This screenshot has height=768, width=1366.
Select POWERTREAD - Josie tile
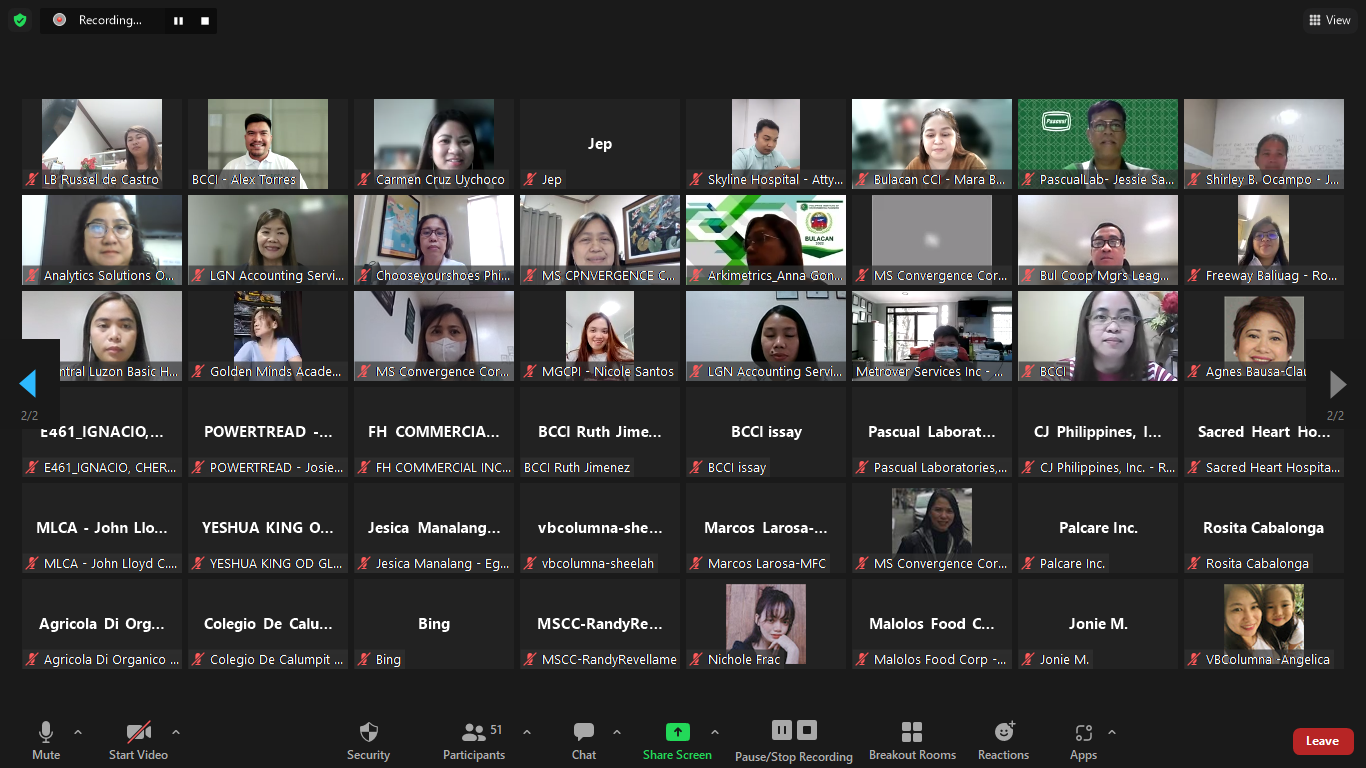(x=268, y=432)
